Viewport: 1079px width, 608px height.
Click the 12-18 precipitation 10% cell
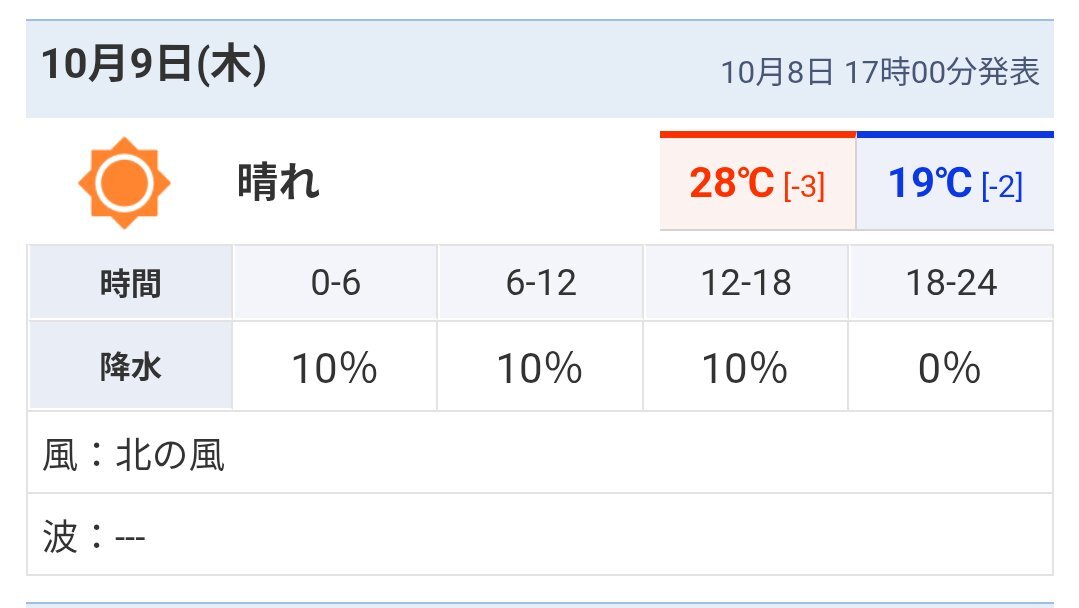tap(745, 370)
